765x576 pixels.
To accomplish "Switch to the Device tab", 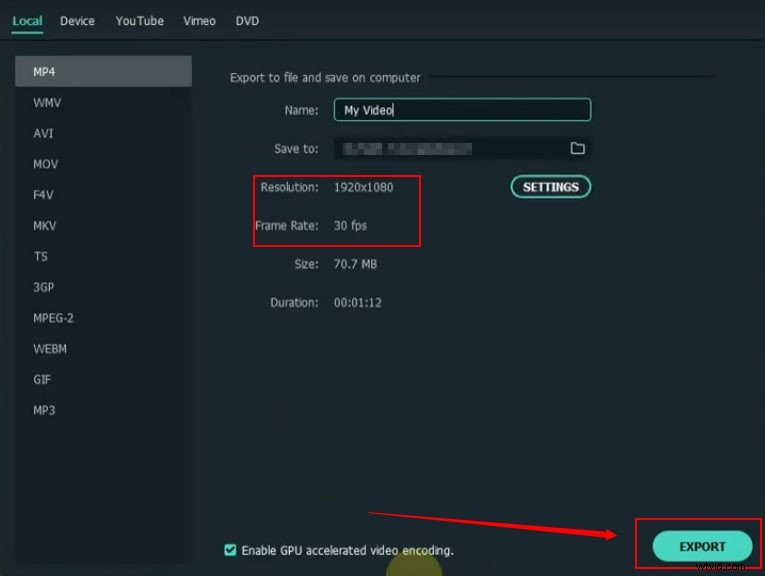I will [x=78, y=21].
